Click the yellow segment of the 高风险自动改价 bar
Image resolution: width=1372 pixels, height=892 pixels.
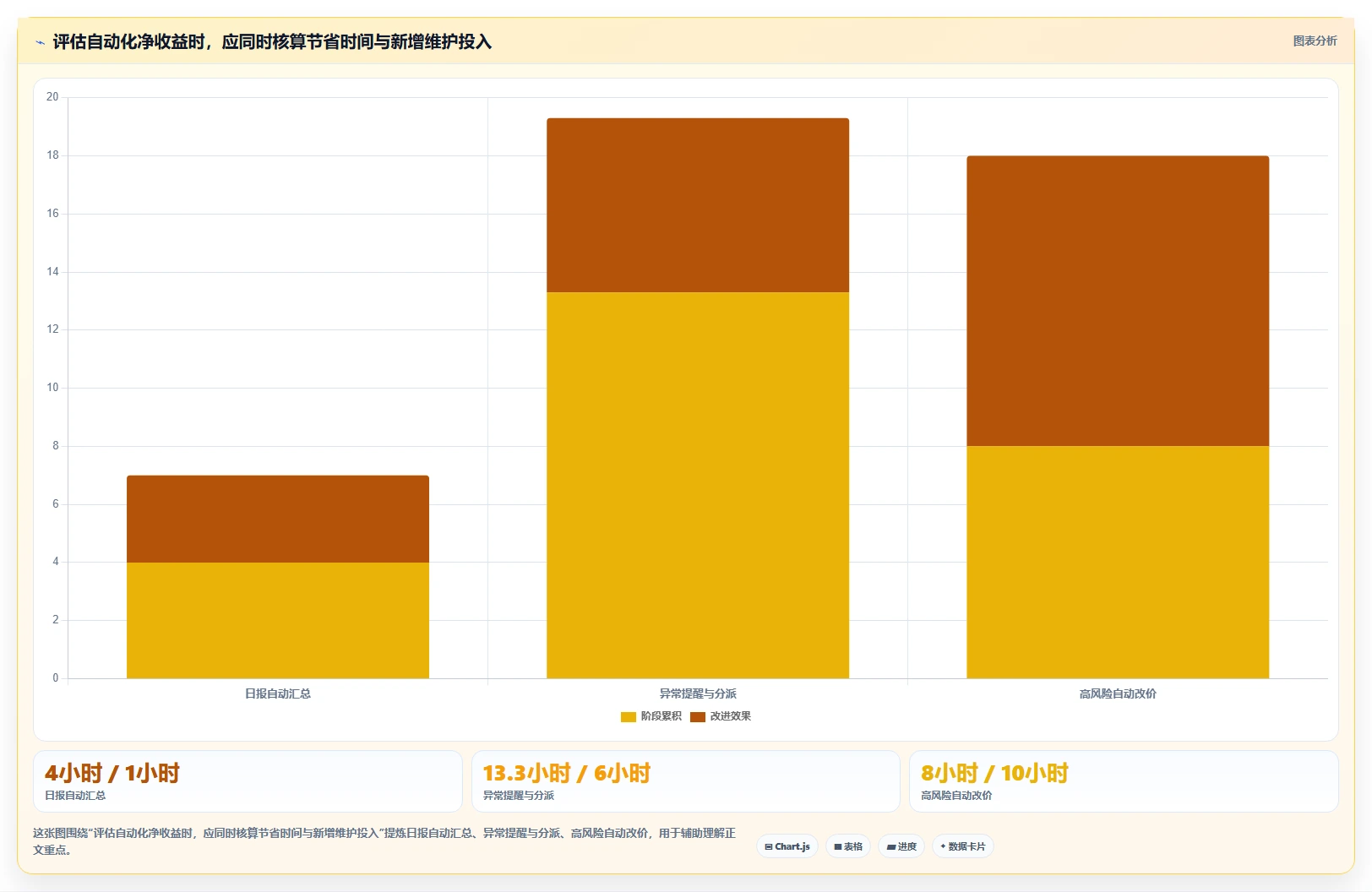tap(1118, 562)
